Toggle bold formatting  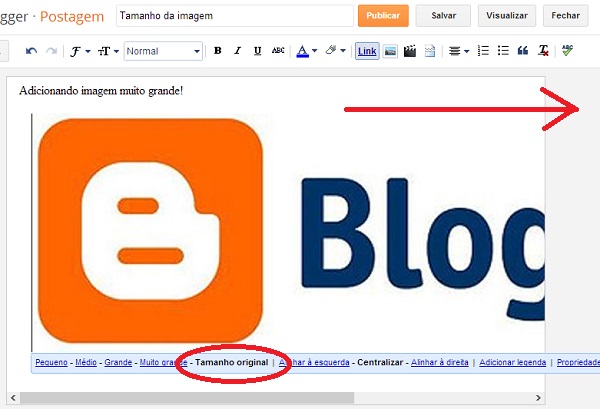tap(218, 51)
